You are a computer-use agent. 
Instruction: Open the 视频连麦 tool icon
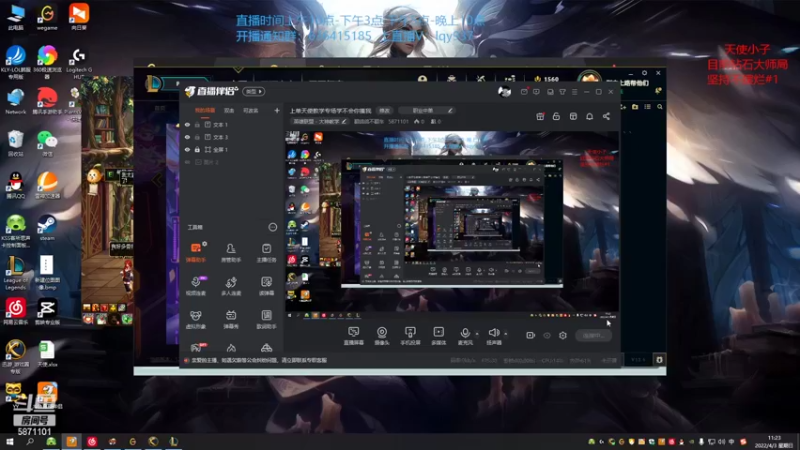pos(195,286)
